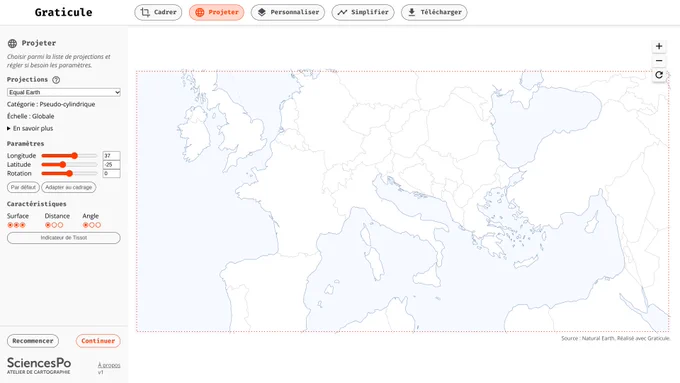Click the Recommencer button
Viewport: 680px width, 383px height.
(33, 341)
